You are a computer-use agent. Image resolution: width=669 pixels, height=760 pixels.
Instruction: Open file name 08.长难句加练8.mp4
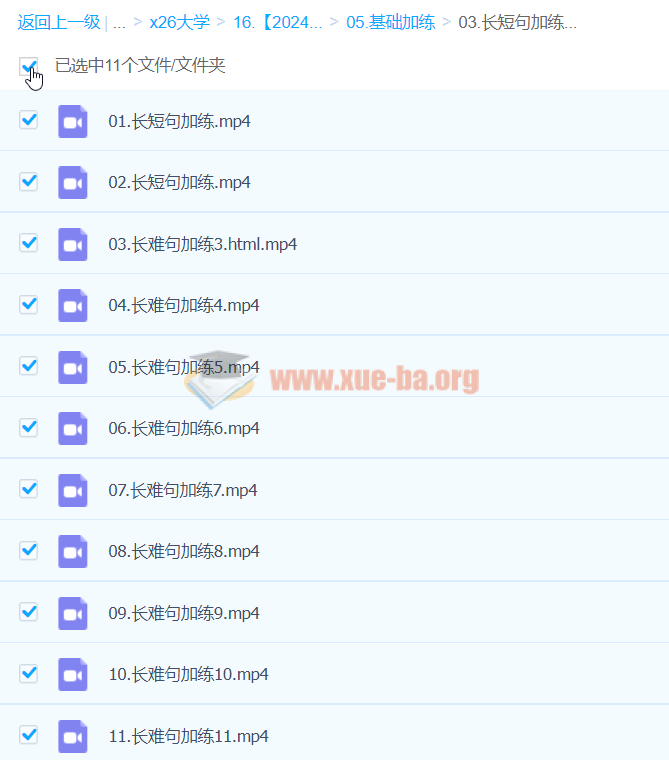[x=184, y=551]
